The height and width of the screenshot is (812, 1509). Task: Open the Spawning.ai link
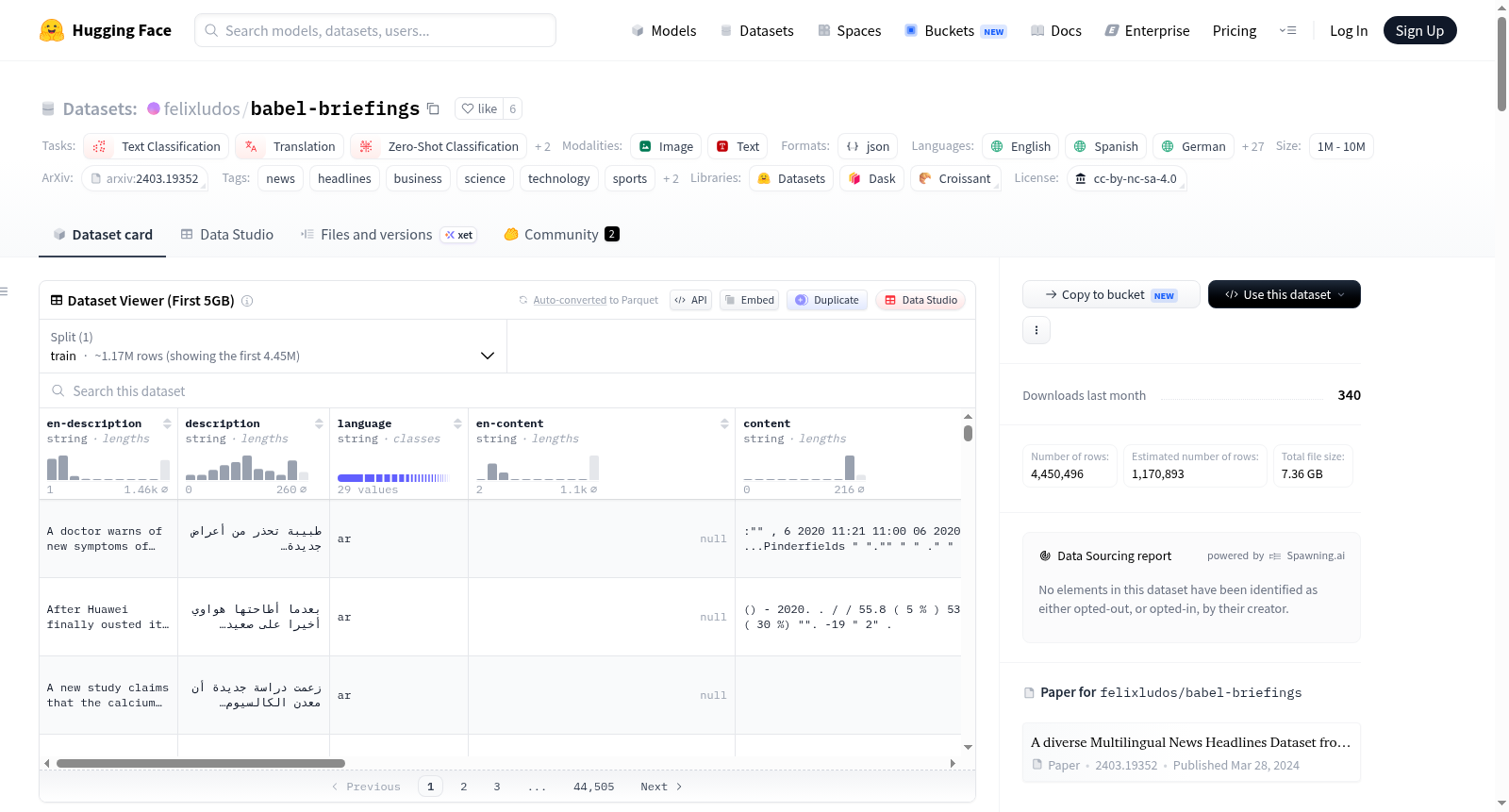pos(1315,555)
